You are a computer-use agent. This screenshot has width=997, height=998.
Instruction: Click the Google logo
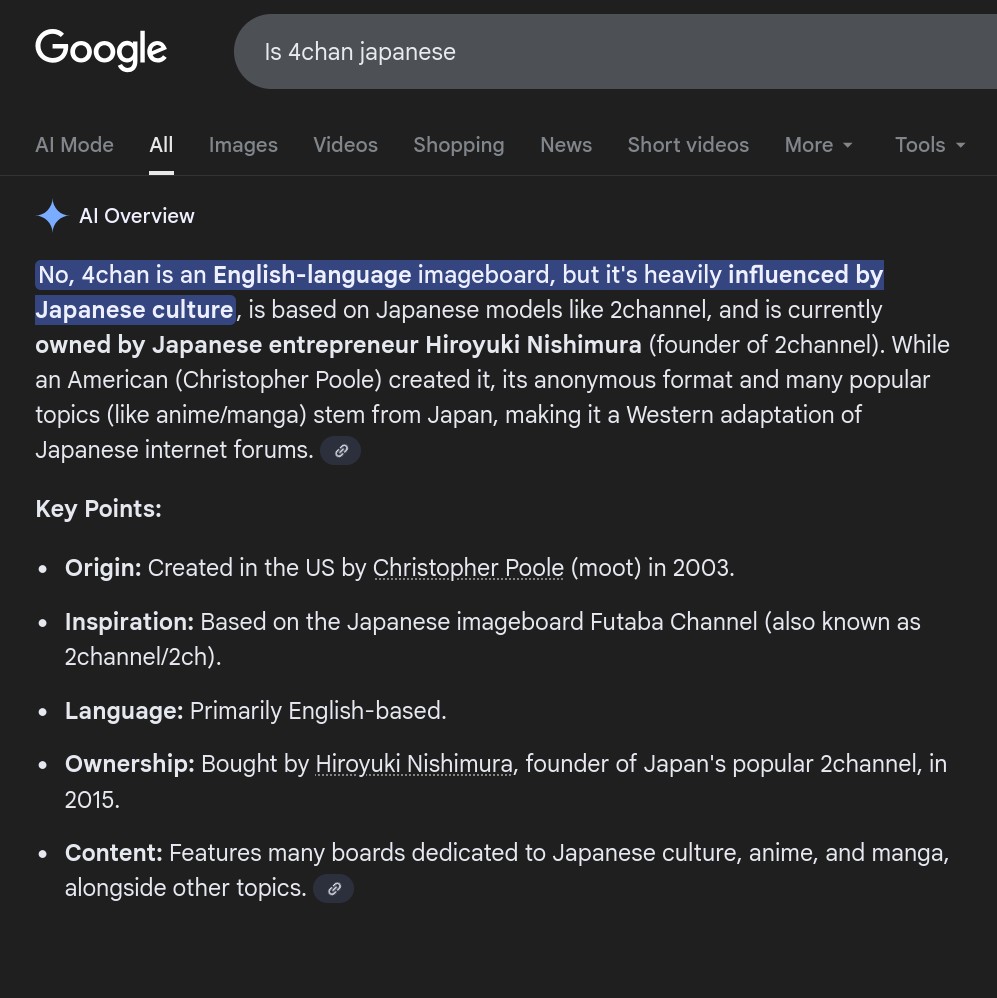pos(101,50)
